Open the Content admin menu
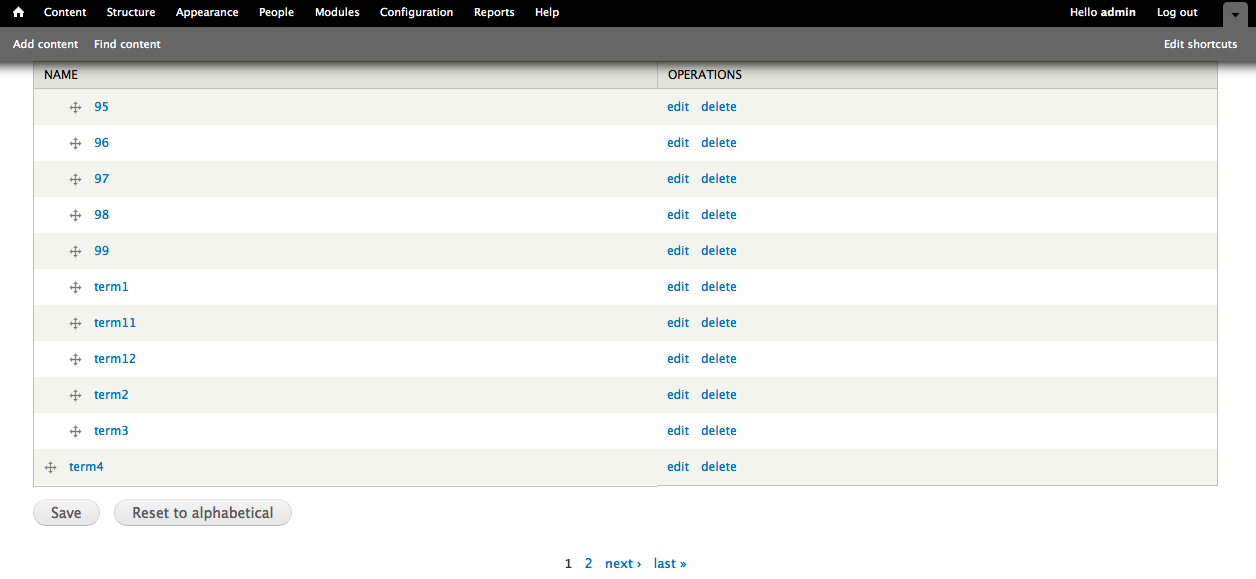1256x579 pixels. (x=65, y=13)
